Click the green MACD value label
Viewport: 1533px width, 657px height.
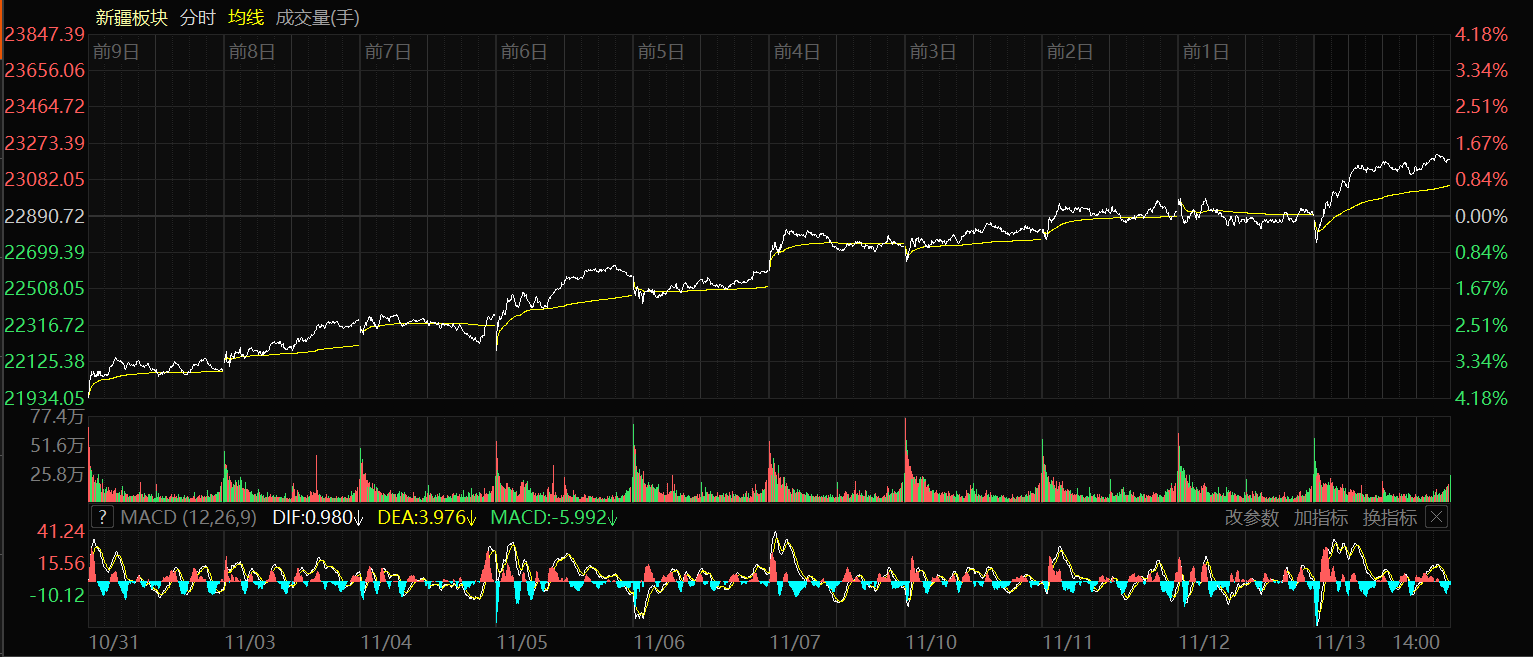click(x=554, y=518)
